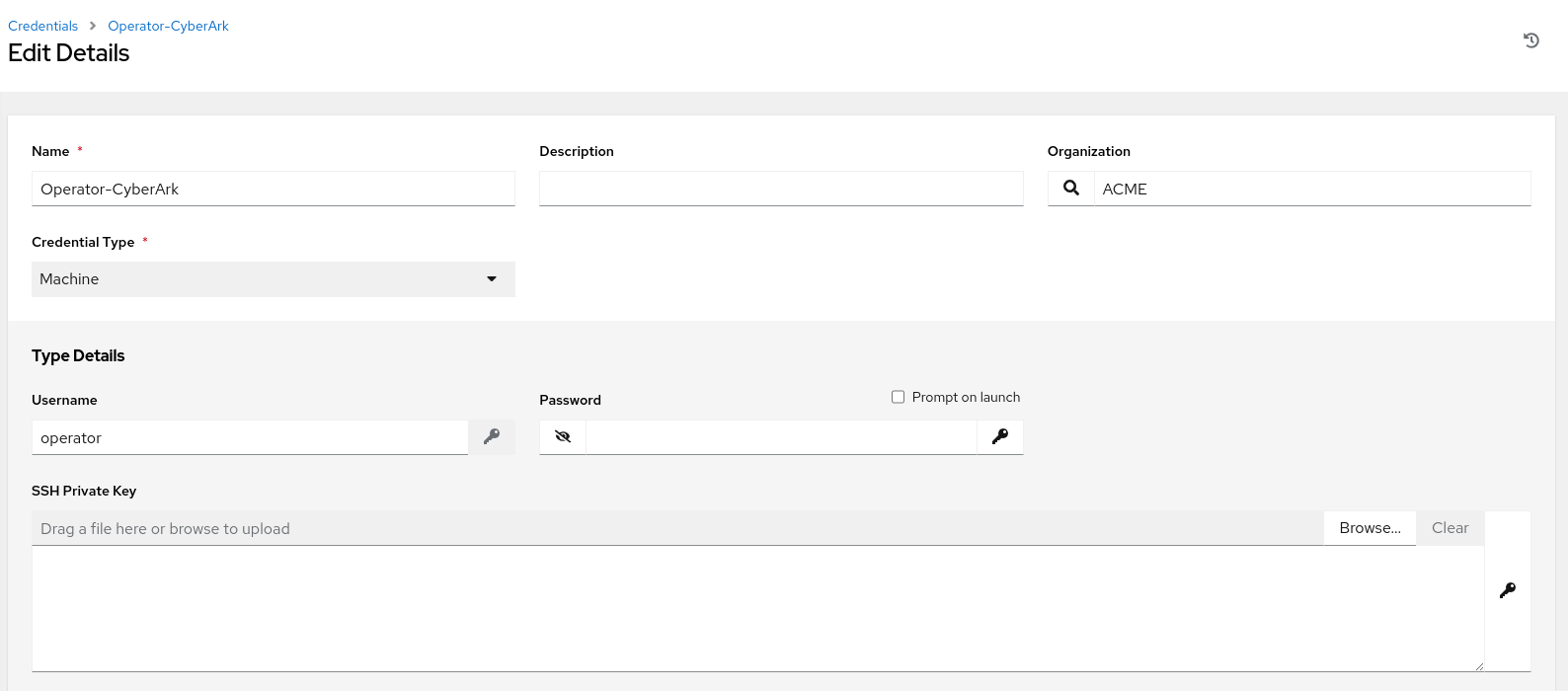
Task: Go to the Credentials breadcrumb link
Action: click(x=42, y=26)
